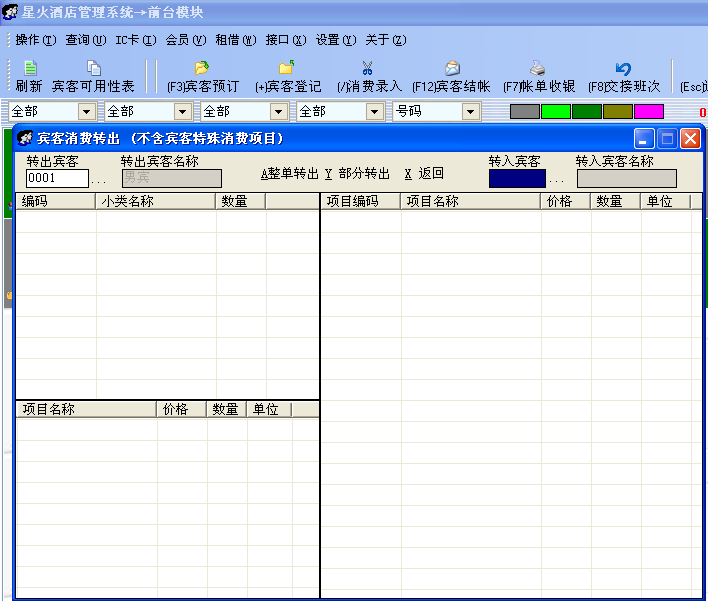Viewport: 708px width, 601px height.
Task: Click the 项目编码 column header
Action: [x=360, y=201]
